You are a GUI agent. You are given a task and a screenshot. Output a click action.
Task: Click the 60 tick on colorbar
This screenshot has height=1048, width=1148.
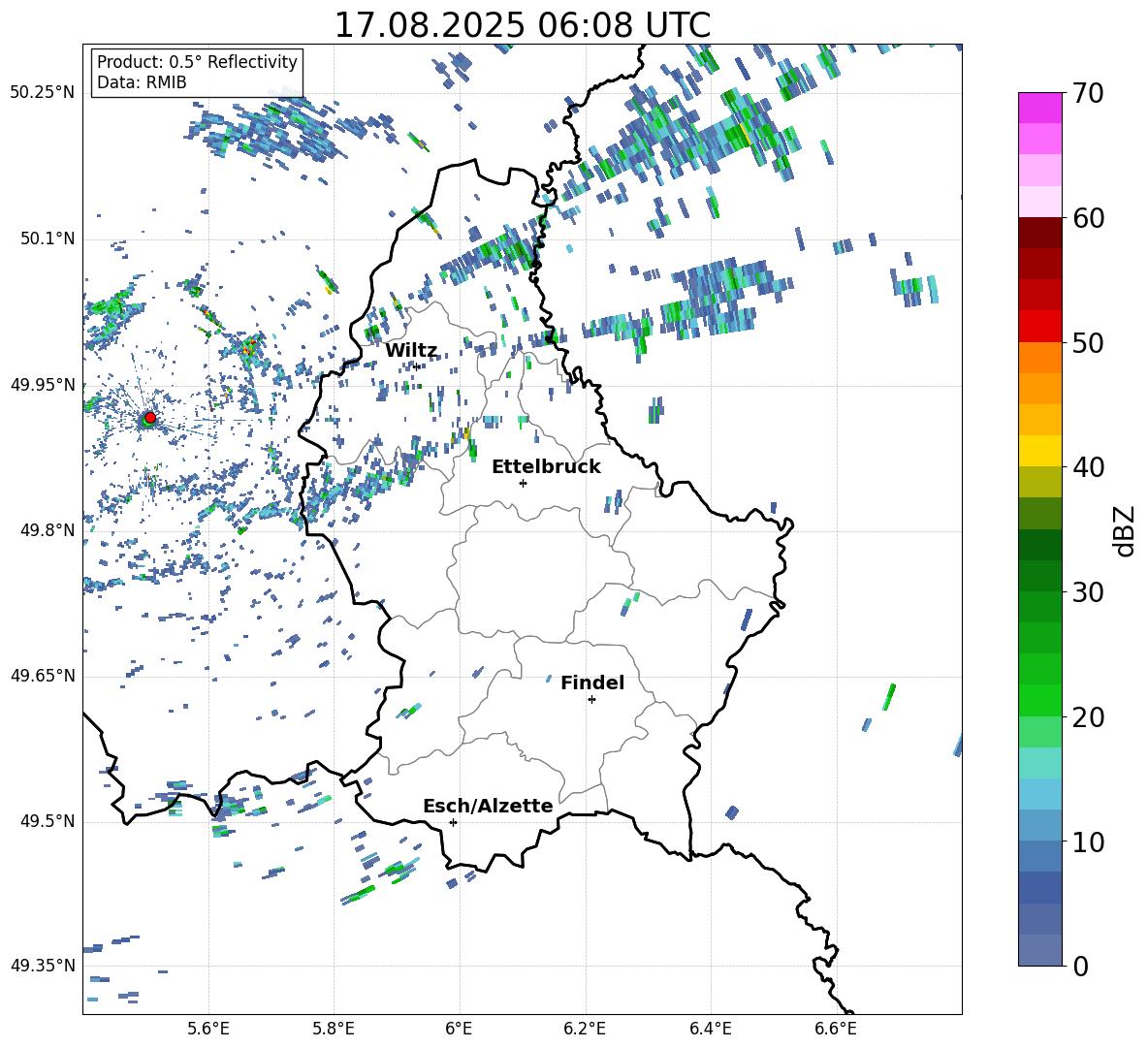1088,218
